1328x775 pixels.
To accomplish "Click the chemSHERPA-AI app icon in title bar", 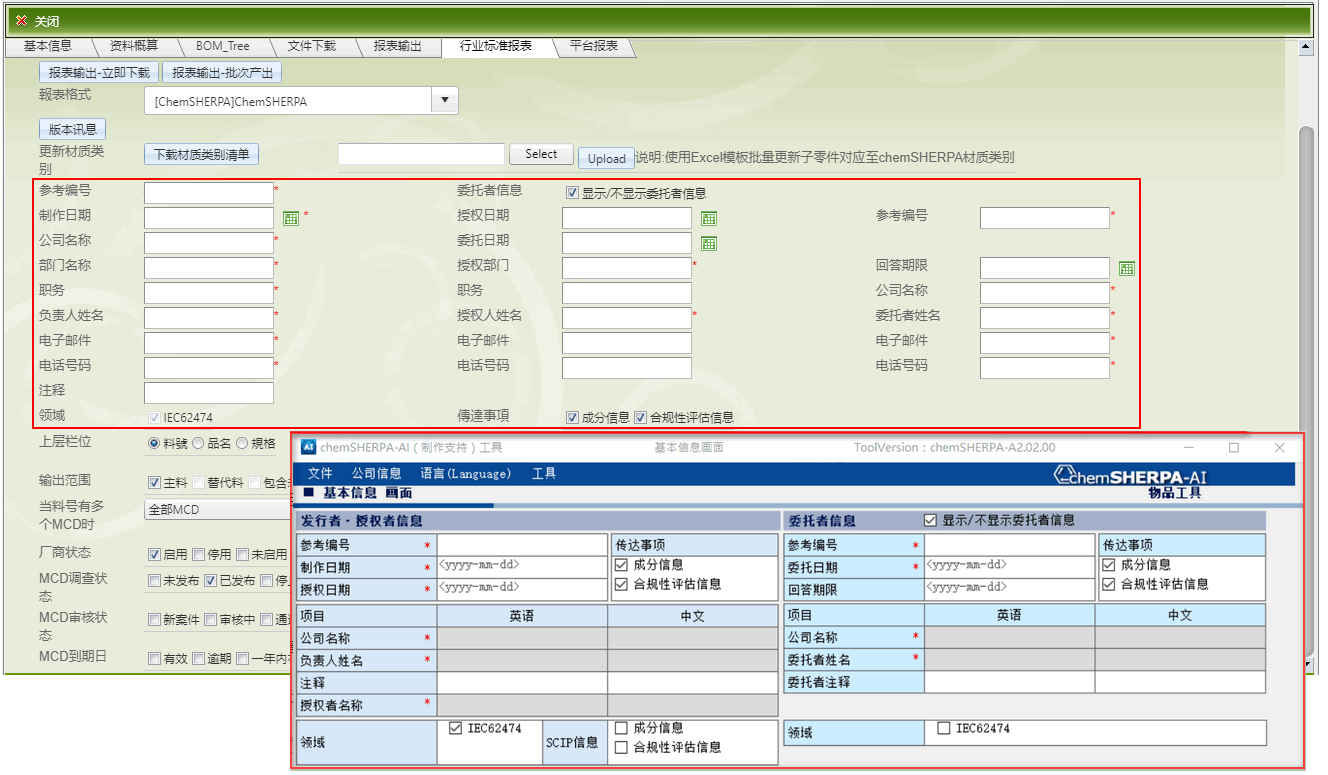I will click(308, 447).
